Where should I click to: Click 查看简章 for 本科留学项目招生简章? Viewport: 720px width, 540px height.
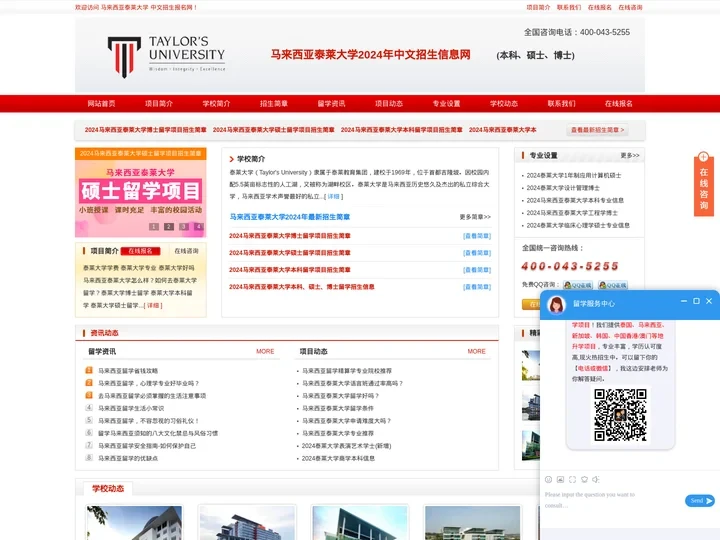[x=477, y=270]
